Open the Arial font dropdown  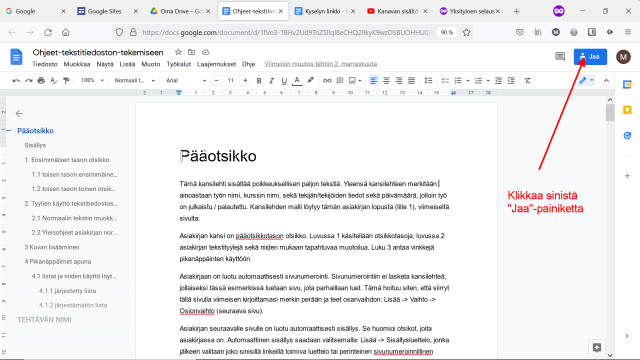[x=186, y=80]
